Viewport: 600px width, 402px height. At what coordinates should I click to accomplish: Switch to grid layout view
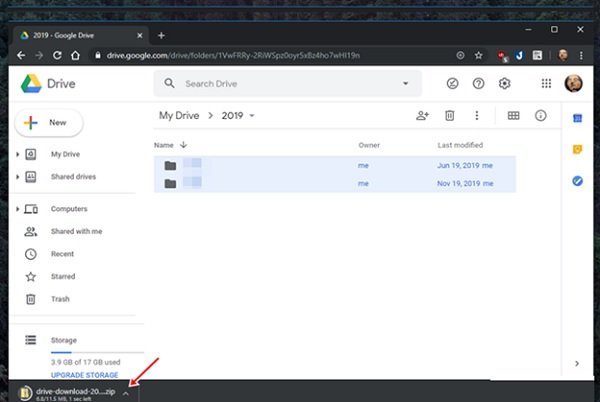tap(513, 116)
